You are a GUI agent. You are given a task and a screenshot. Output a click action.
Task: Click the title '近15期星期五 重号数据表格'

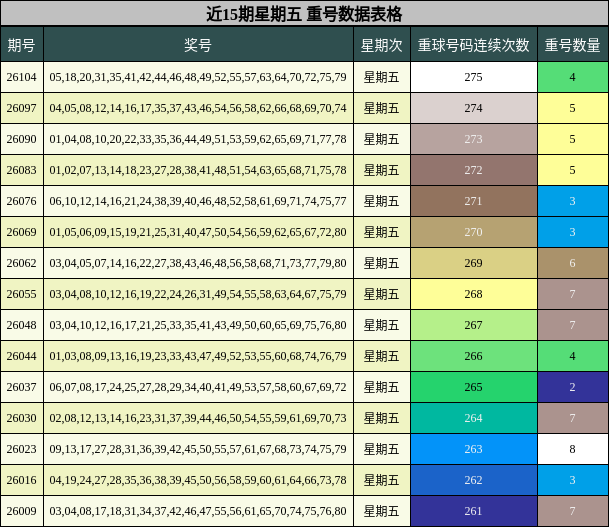click(304, 14)
